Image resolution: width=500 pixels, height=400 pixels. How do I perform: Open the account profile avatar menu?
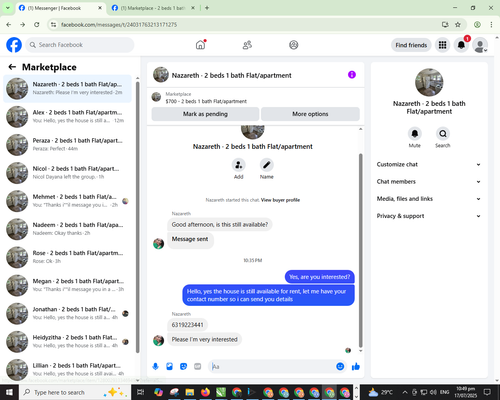point(480,45)
